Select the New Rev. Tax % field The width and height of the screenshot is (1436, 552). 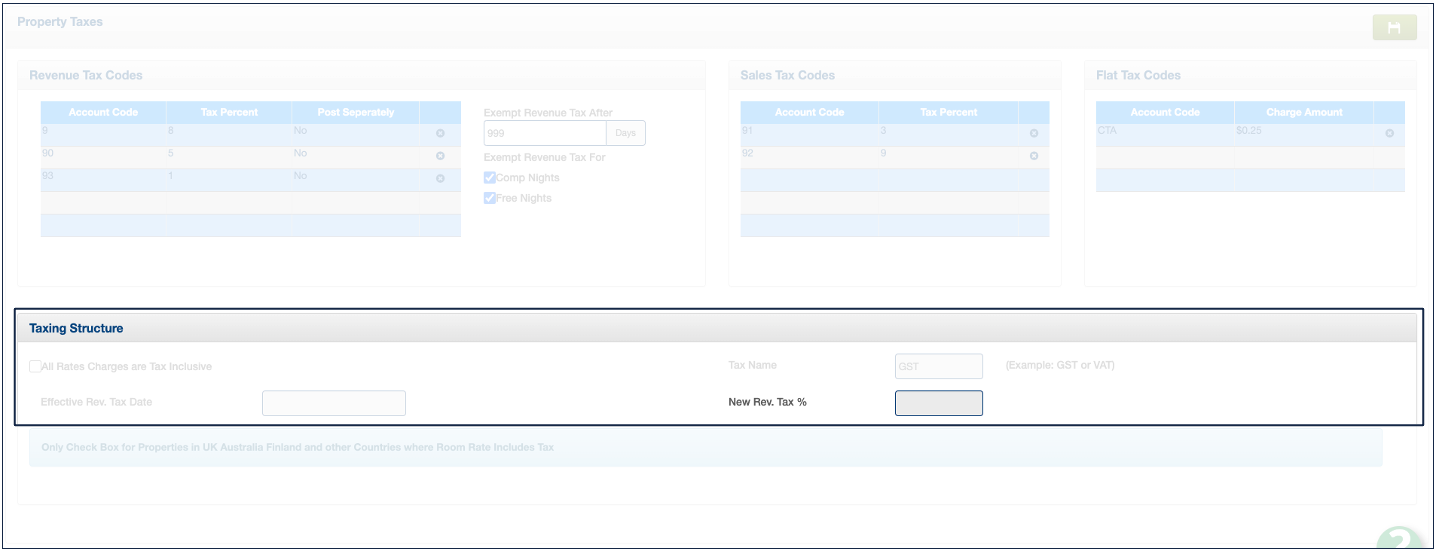click(x=938, y=403)
